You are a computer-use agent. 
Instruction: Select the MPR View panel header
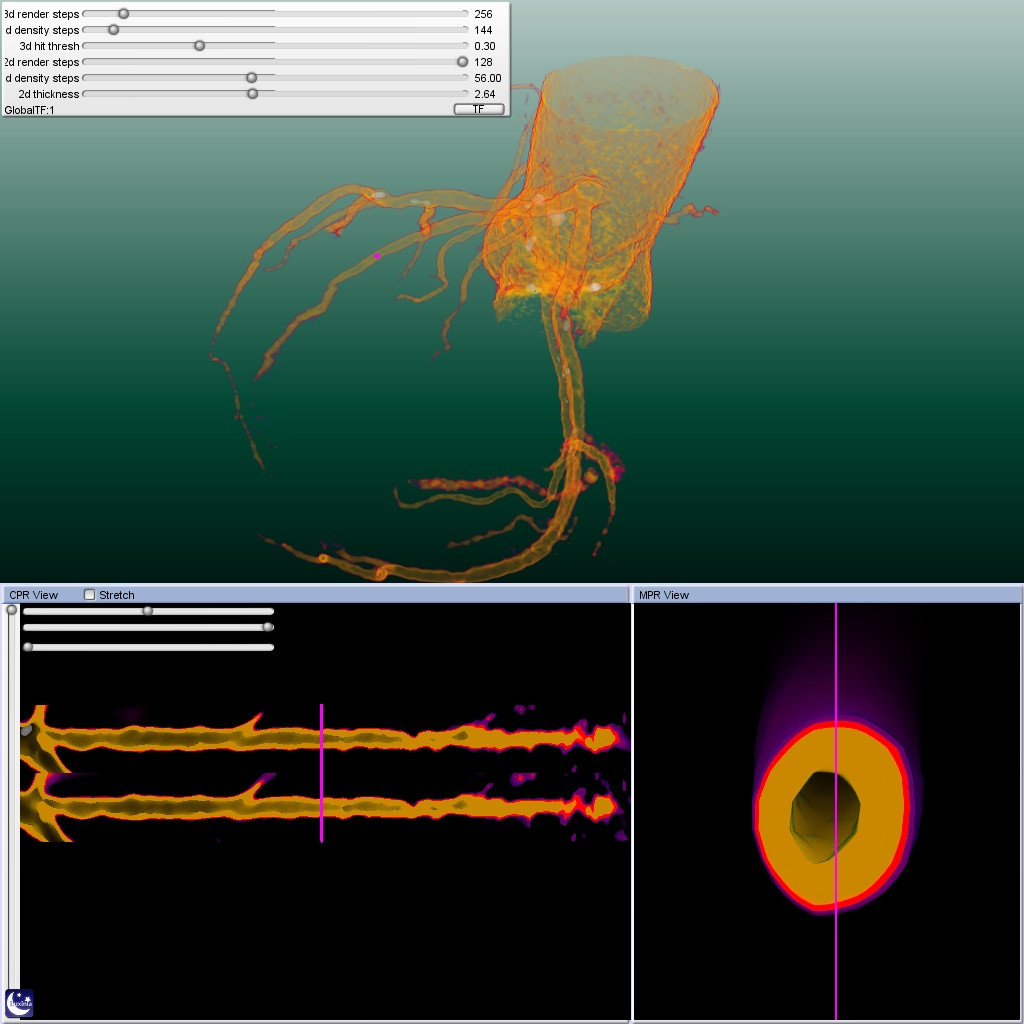tap(664, 595)
